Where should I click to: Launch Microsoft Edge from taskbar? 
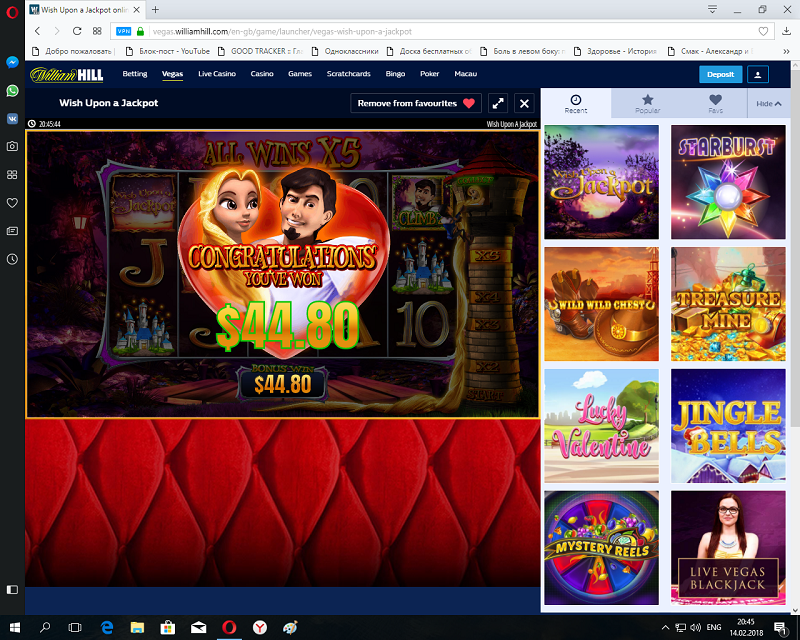[107, 627]
